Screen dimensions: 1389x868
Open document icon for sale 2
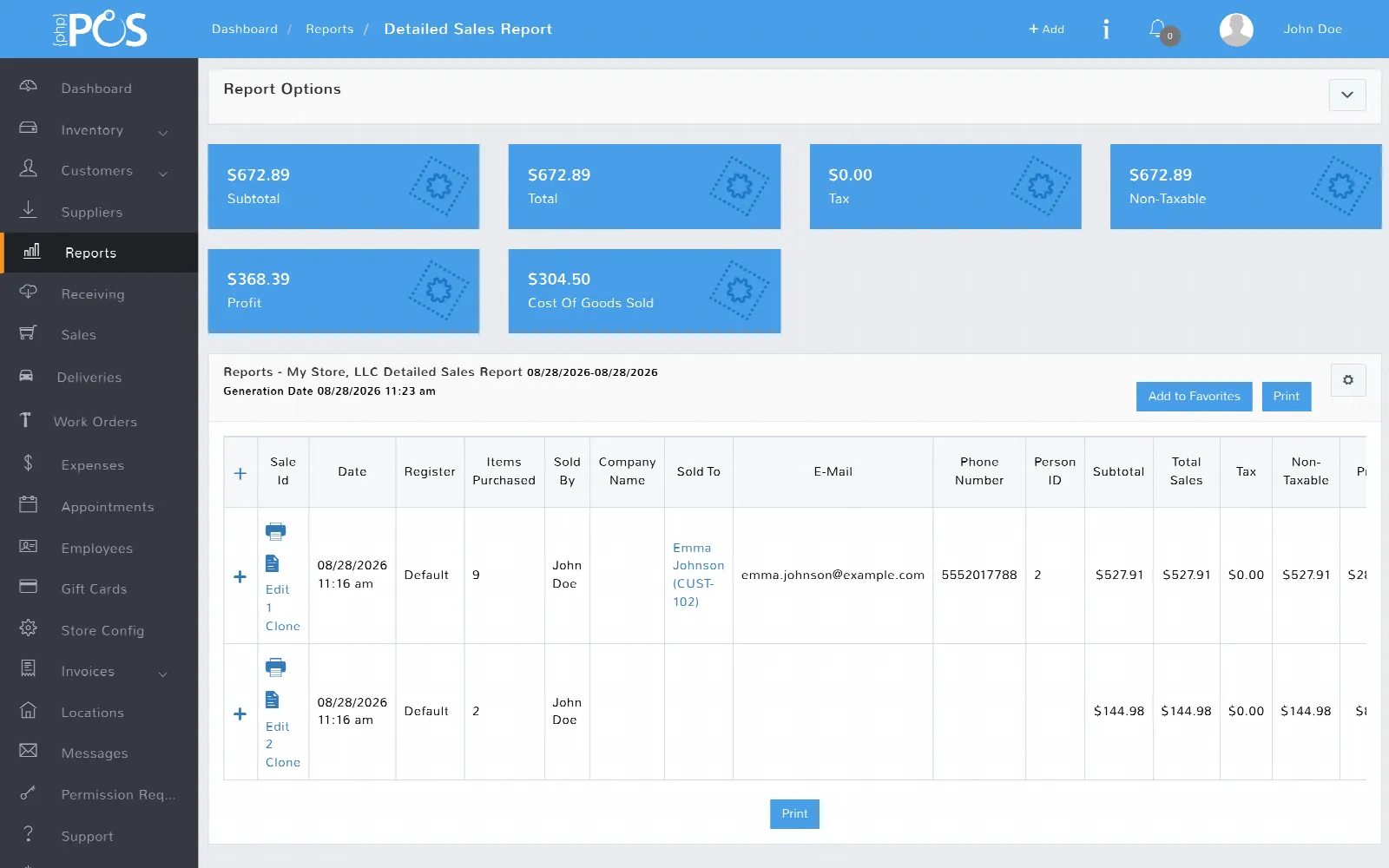pos(272,700)
